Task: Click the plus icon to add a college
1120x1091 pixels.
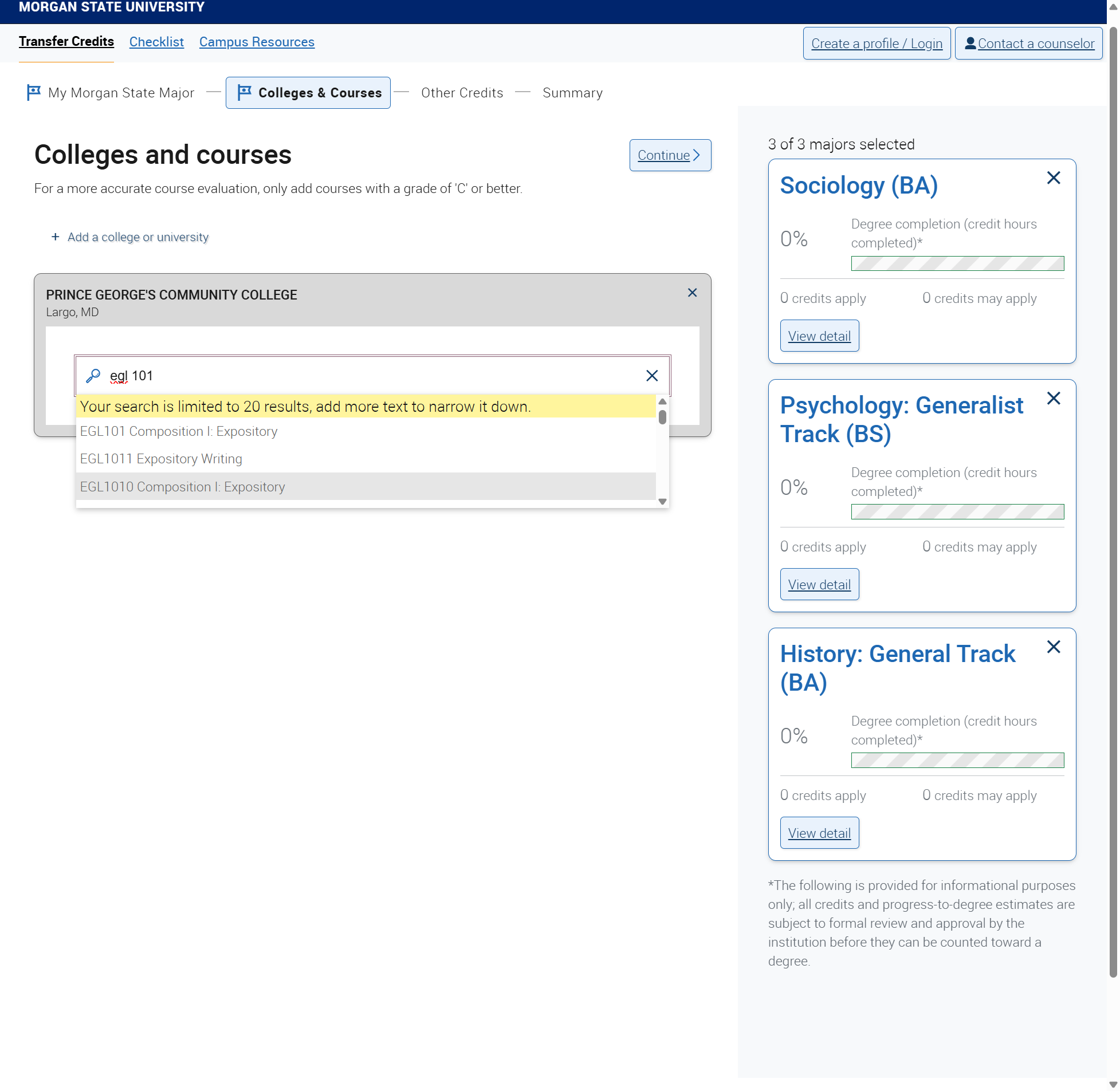Action: pyautogui.click(x=55, y=237)
